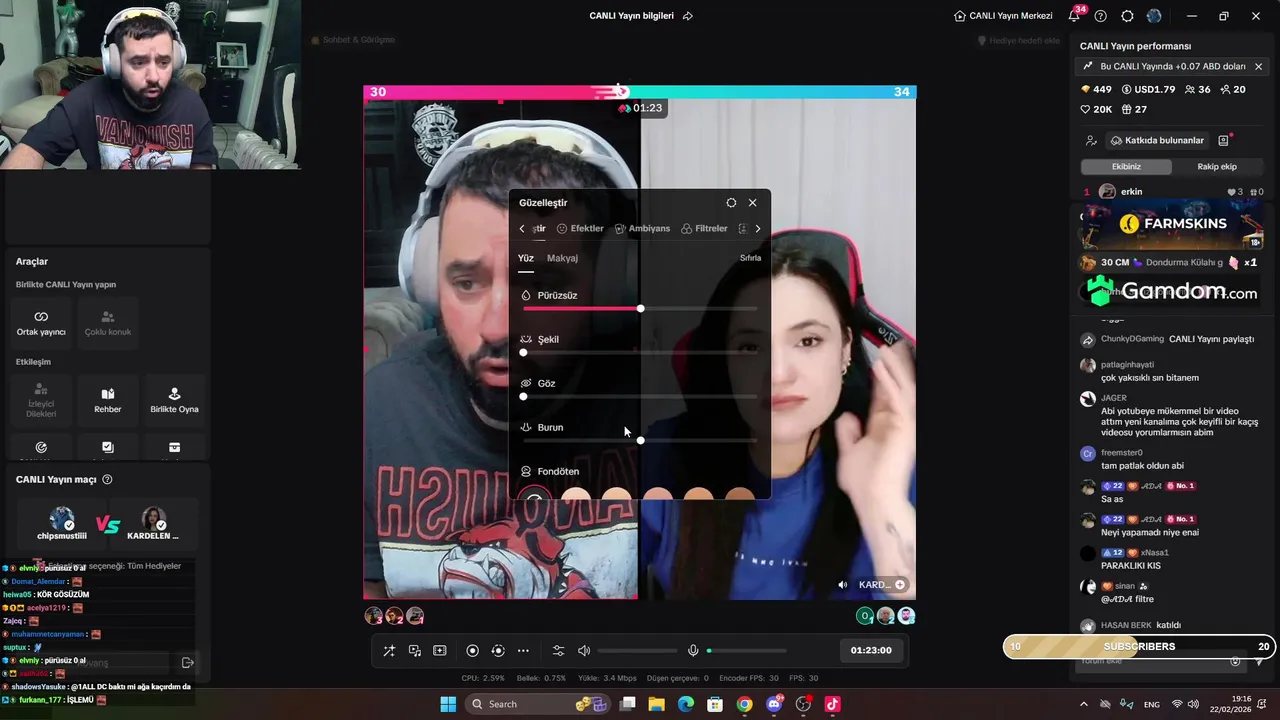The height and width of the screenshot is (720, 1280).
Task: Open Ortak yayıncı co-host tool
Action: [x=41, y=323]
